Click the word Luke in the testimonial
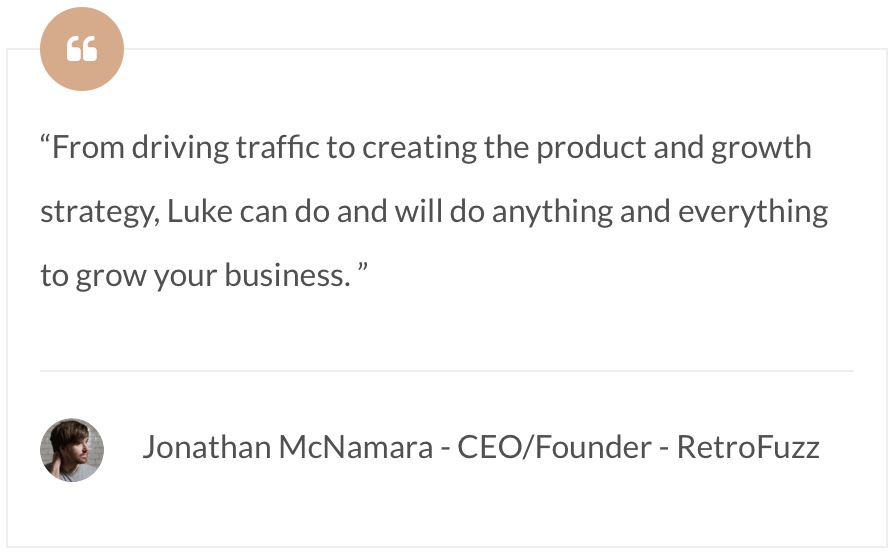 coord(200,211)
